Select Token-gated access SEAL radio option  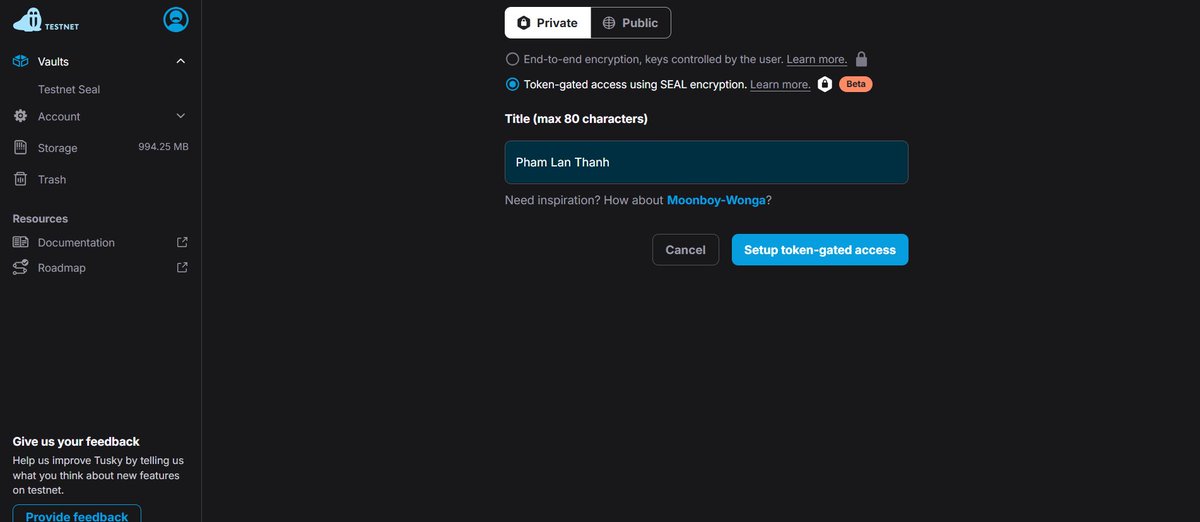(512, 84)
